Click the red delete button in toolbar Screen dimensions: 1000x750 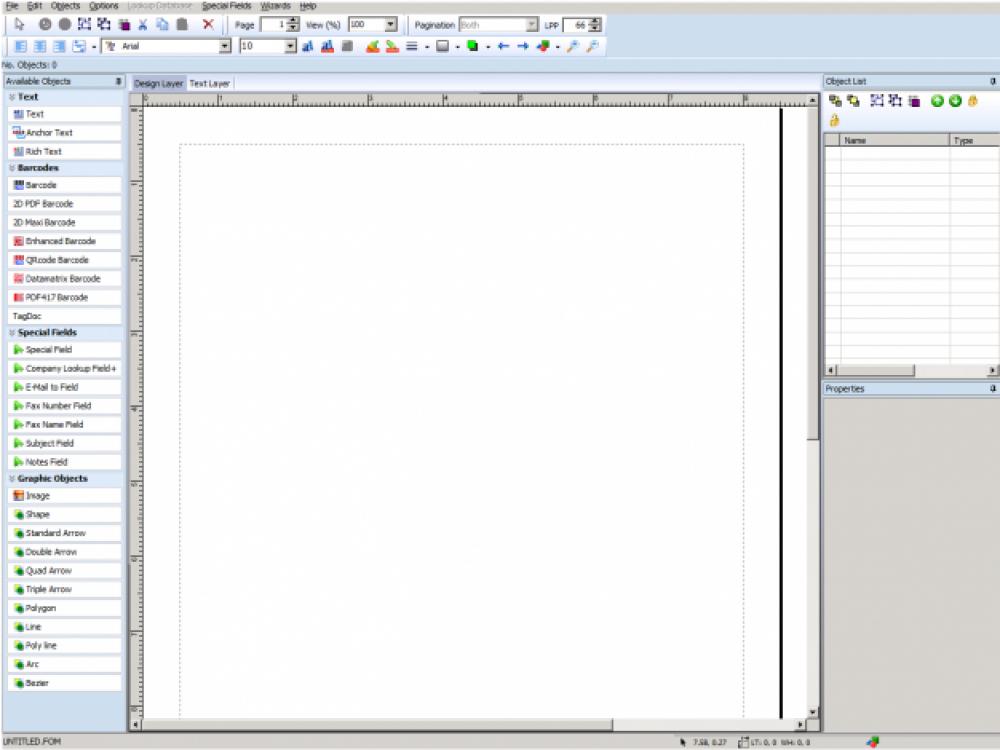click(209, 25)
